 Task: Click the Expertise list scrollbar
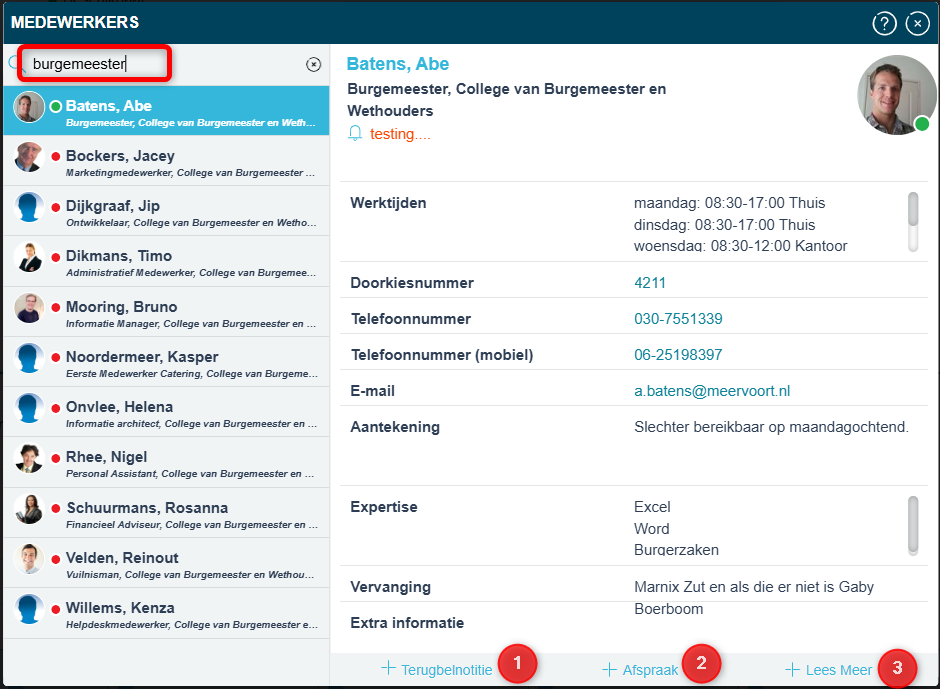coord(913,525)
